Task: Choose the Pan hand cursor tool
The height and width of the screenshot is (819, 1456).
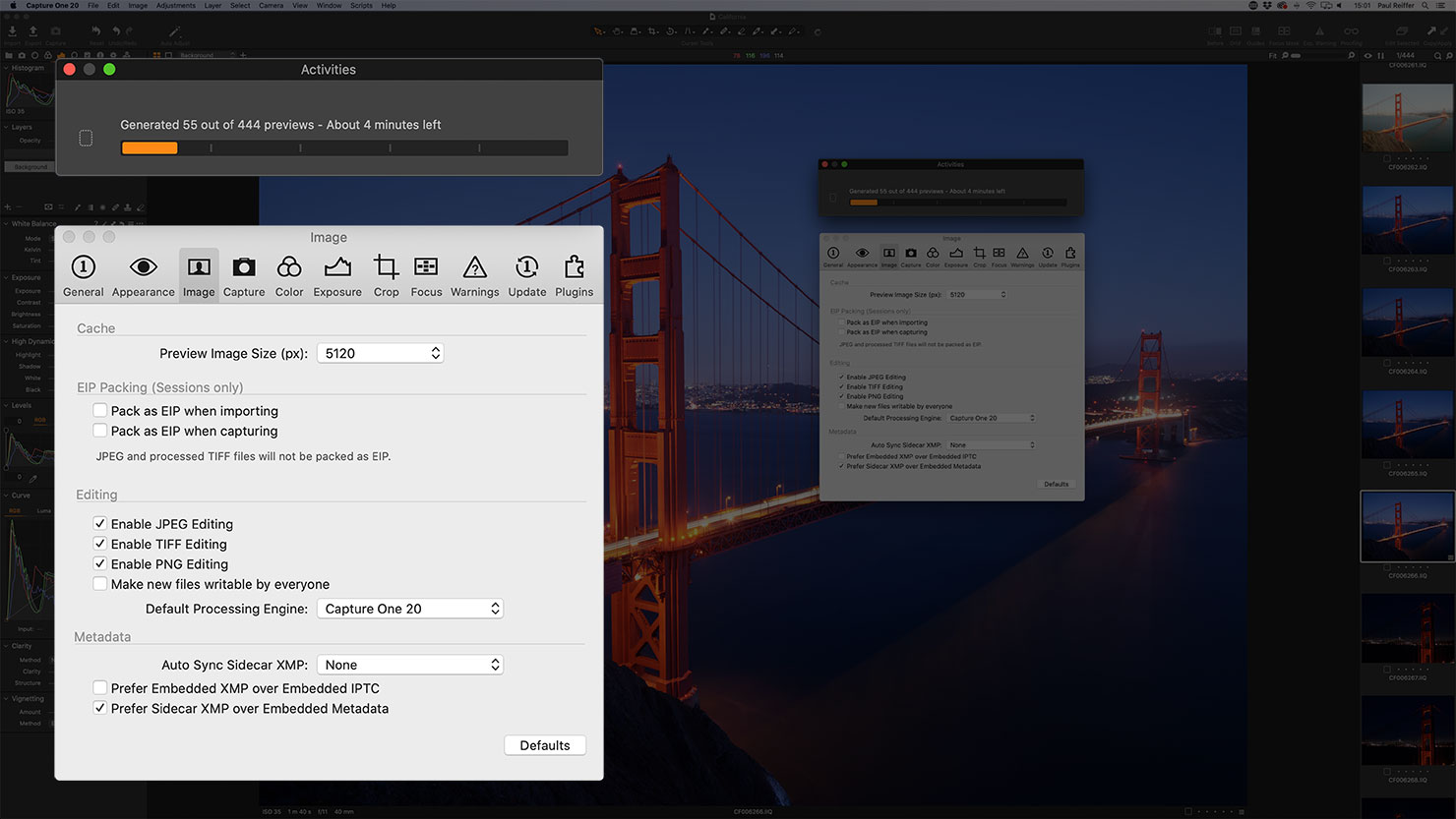Action: point(617,31)
